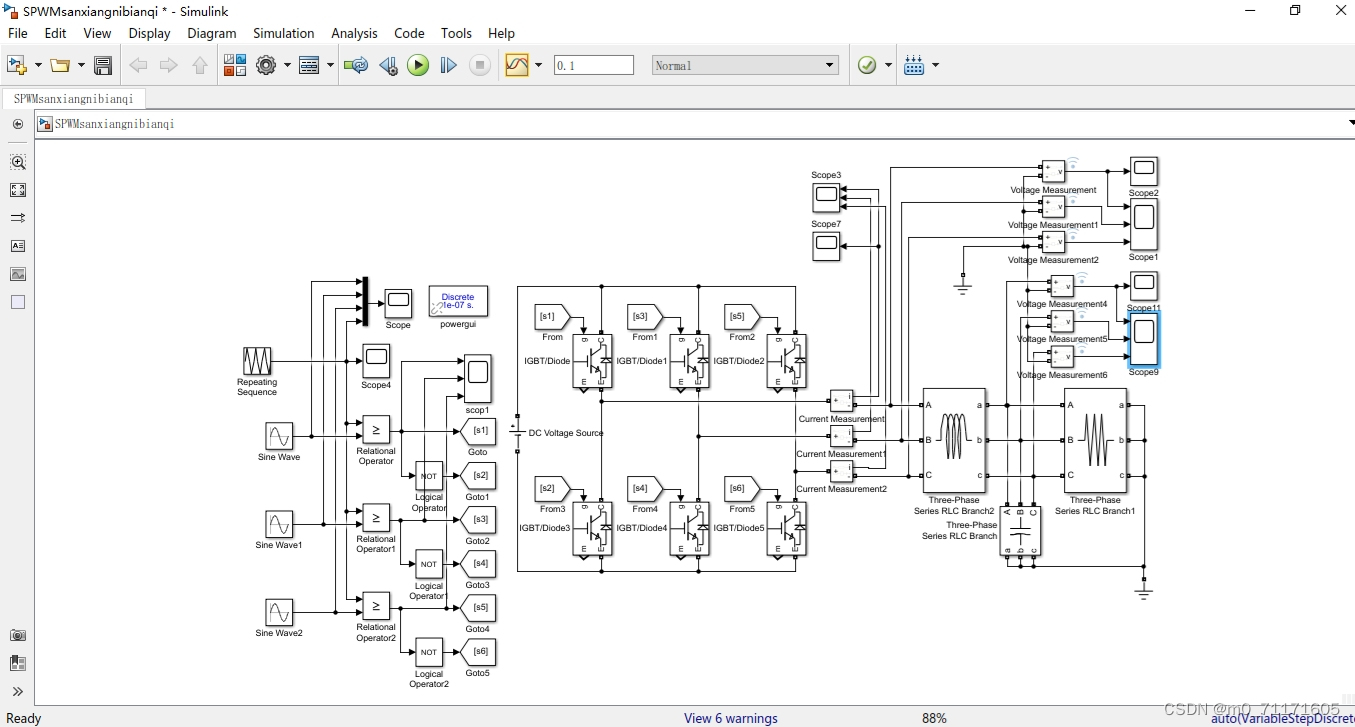Click the From2 [s5] block
Screen dimensions: 1355x727
point(742,317)
